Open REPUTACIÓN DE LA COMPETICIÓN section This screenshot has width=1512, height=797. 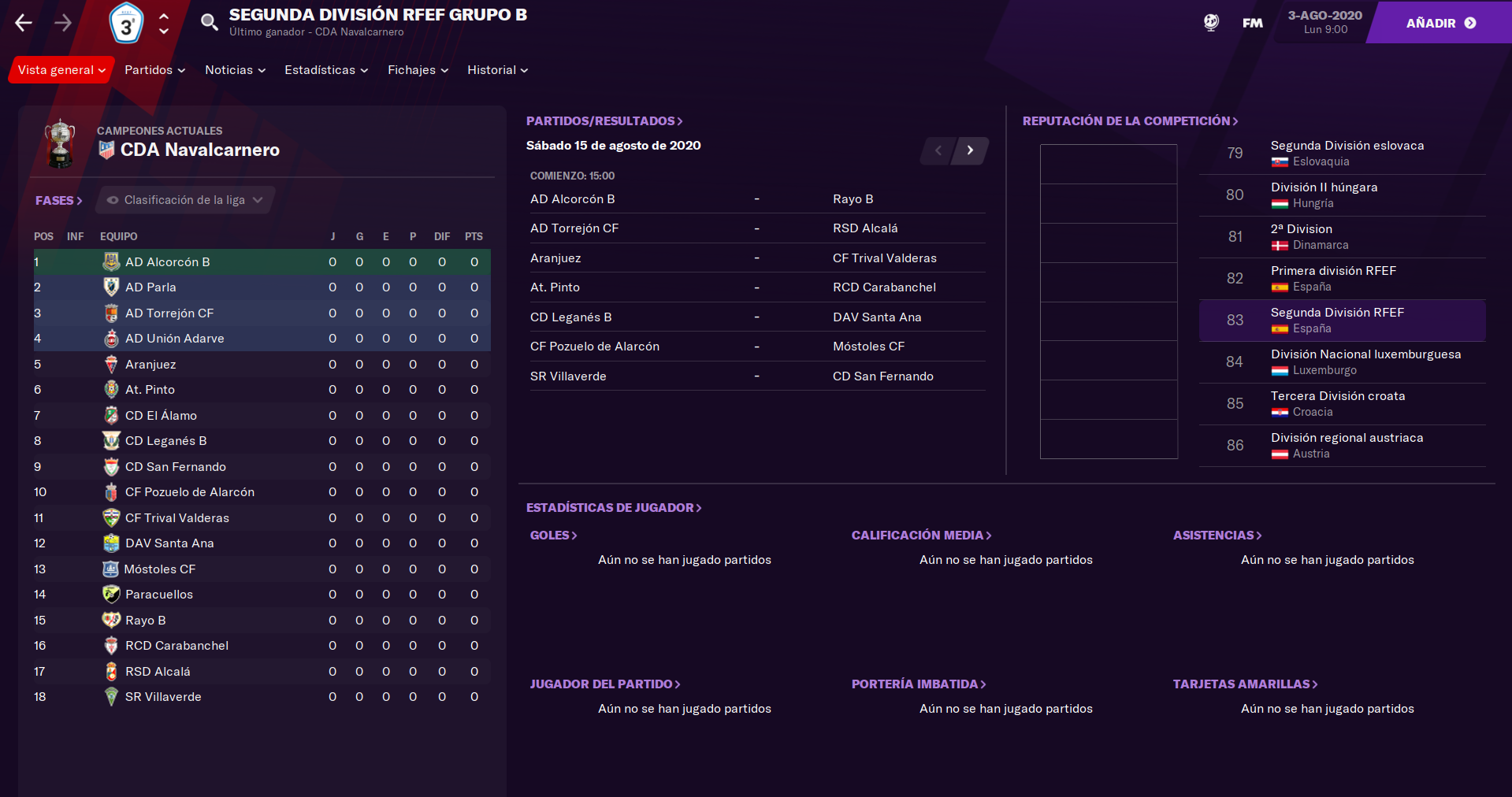pos(1130,121)
